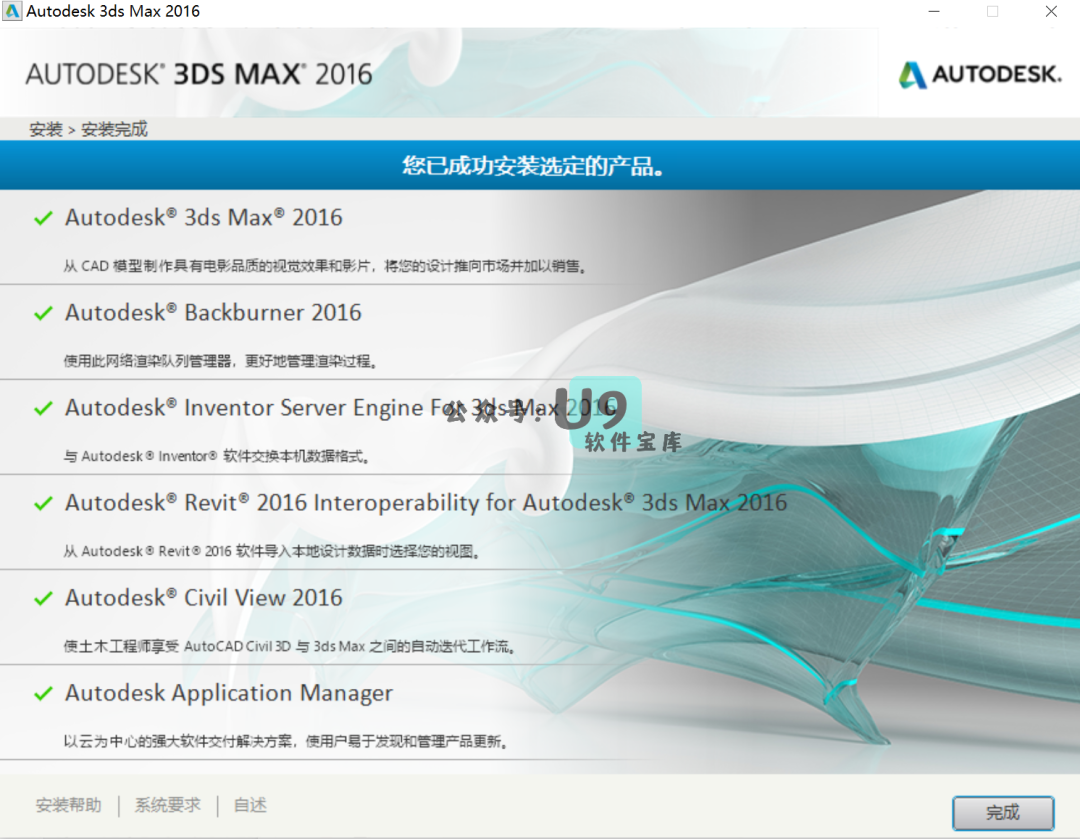Click the 安装 breadcrumb at the top left

click(46, 130)
